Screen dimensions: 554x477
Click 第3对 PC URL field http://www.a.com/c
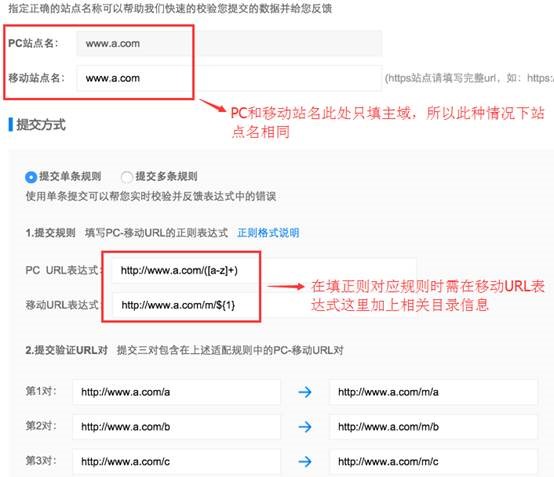[176, 461]
